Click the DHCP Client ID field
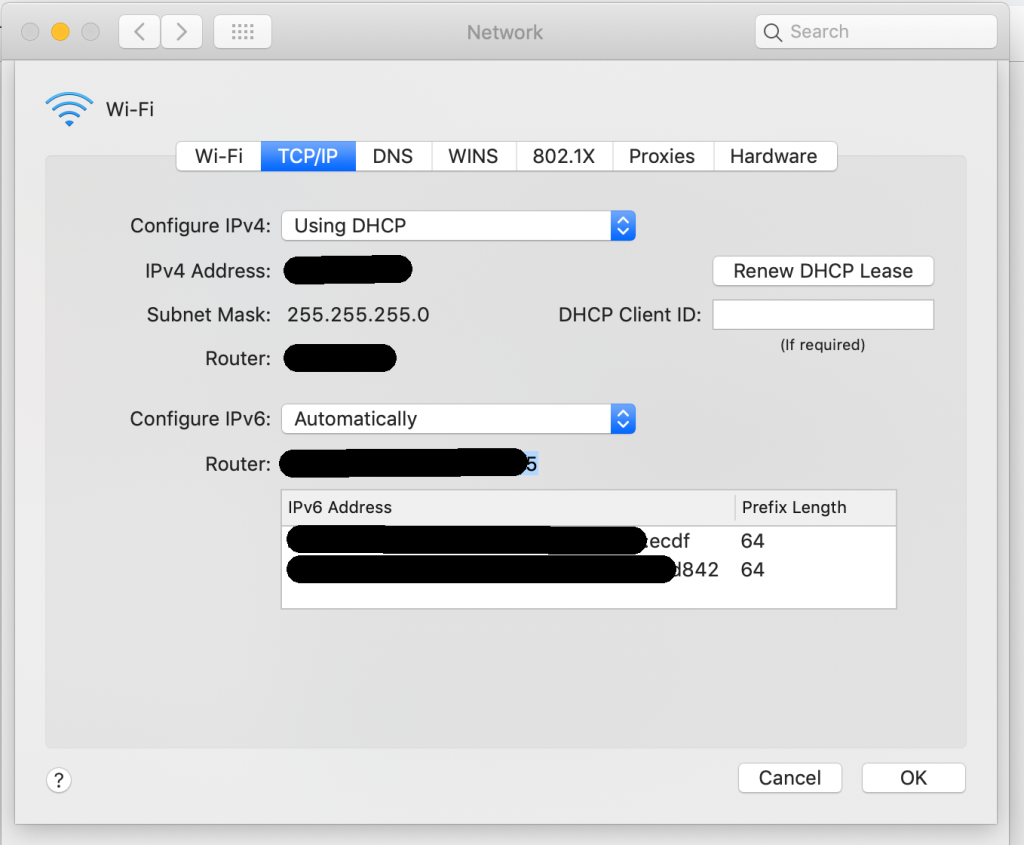1024x845 pixels. click(x=822, y=315)
